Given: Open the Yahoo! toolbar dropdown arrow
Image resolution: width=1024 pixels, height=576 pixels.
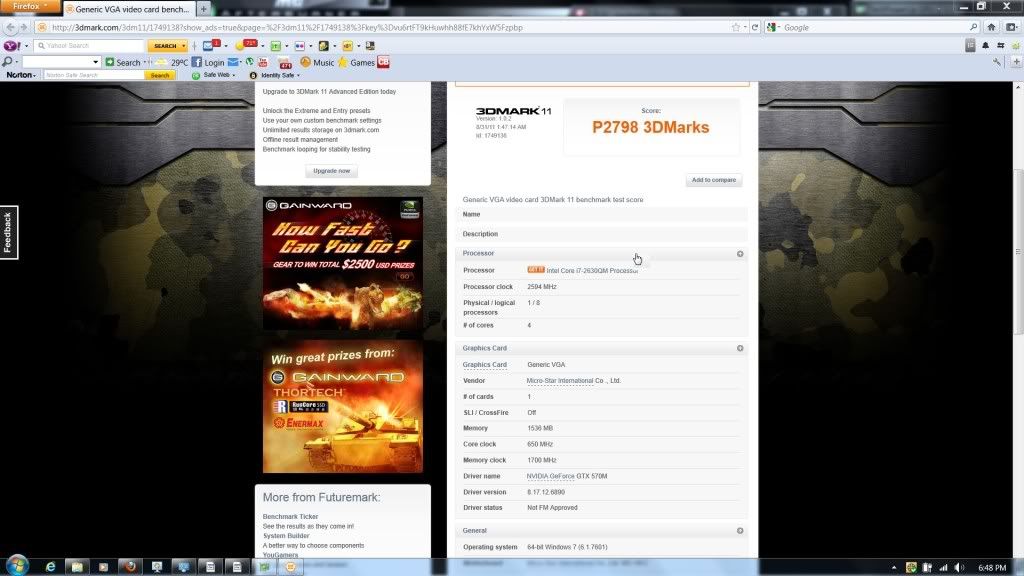Looking at the screenshot, I should tap(26, 46).
